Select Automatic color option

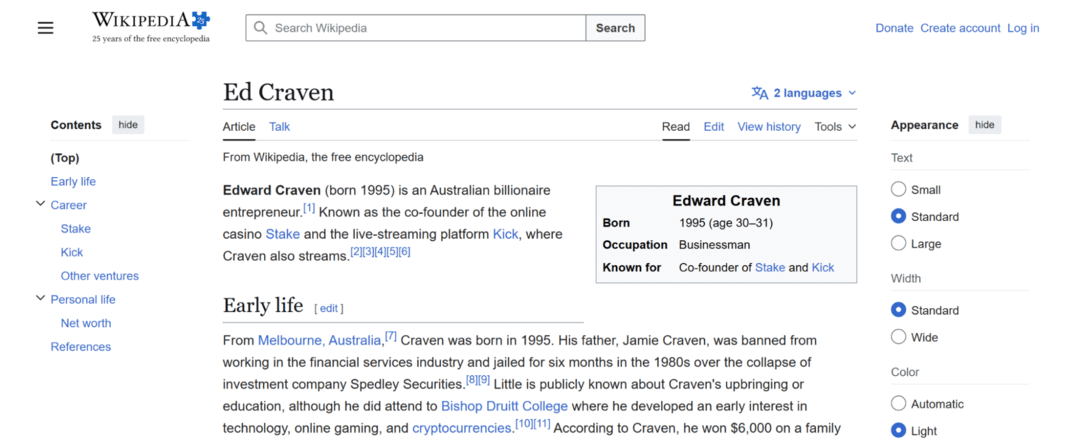click(x=898, y=404)
